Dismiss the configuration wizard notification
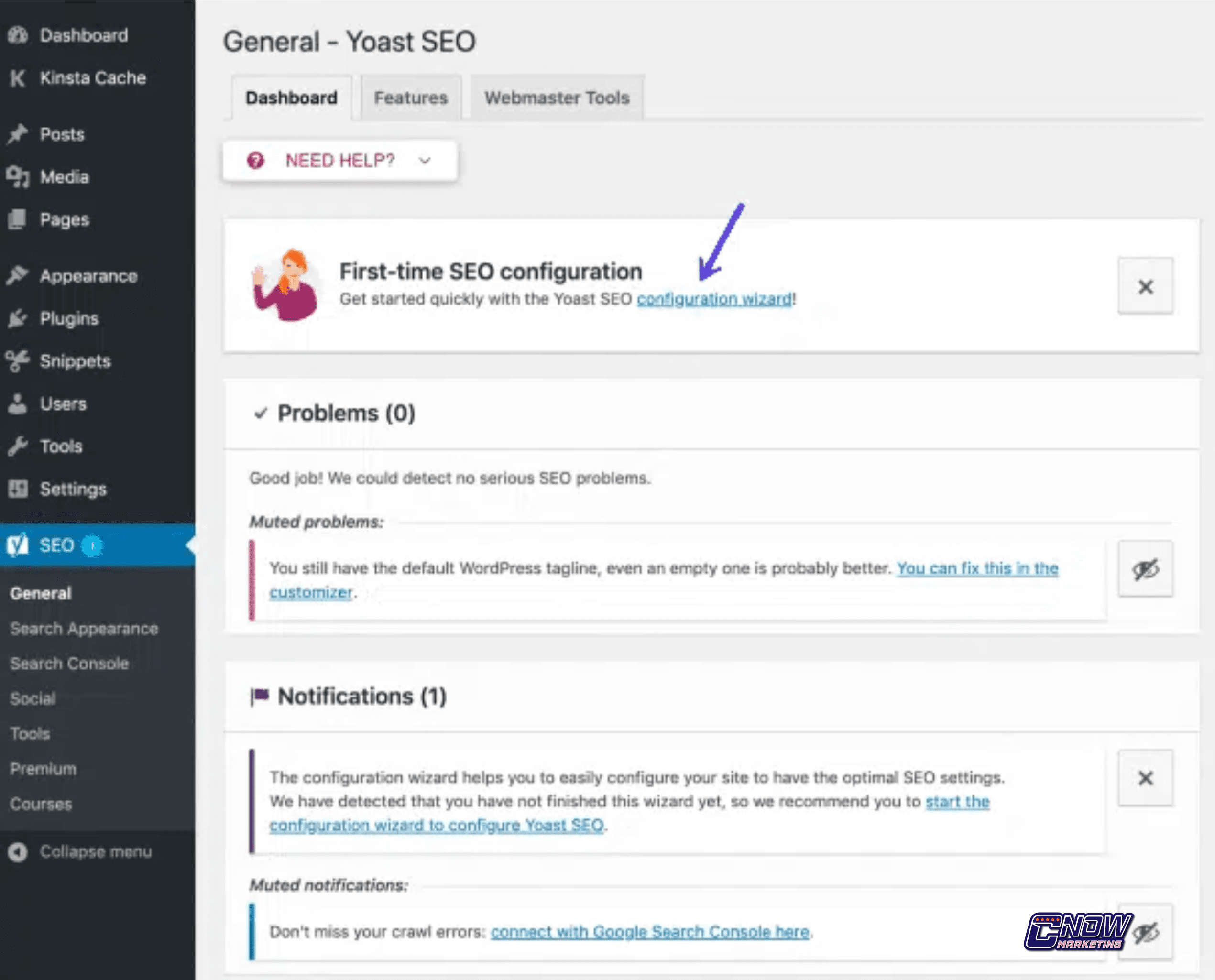1215x980 pixels. [1145, 778]
